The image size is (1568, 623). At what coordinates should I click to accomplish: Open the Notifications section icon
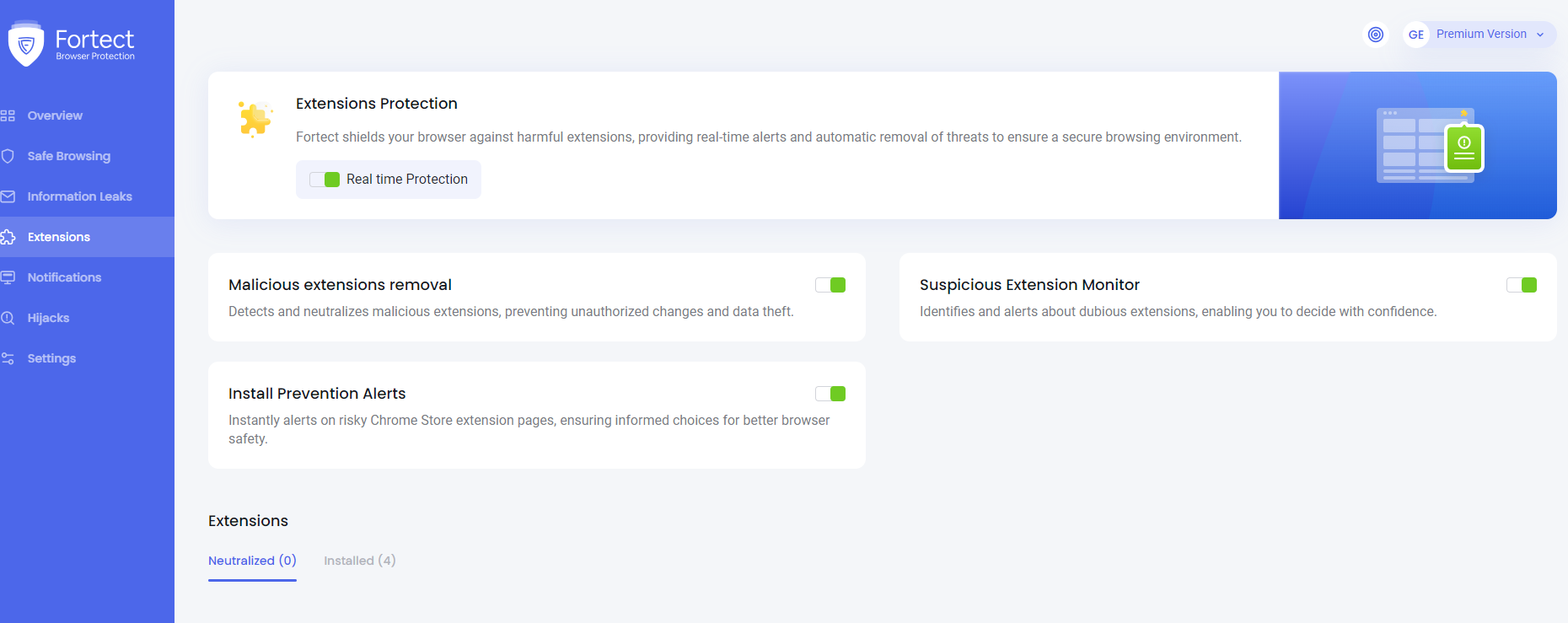click(x=8, y=277)
